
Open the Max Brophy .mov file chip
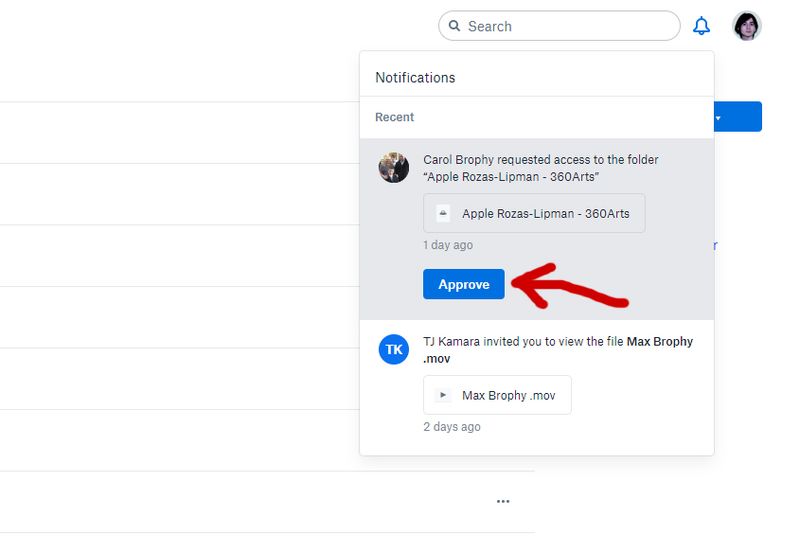click(497, 395)
